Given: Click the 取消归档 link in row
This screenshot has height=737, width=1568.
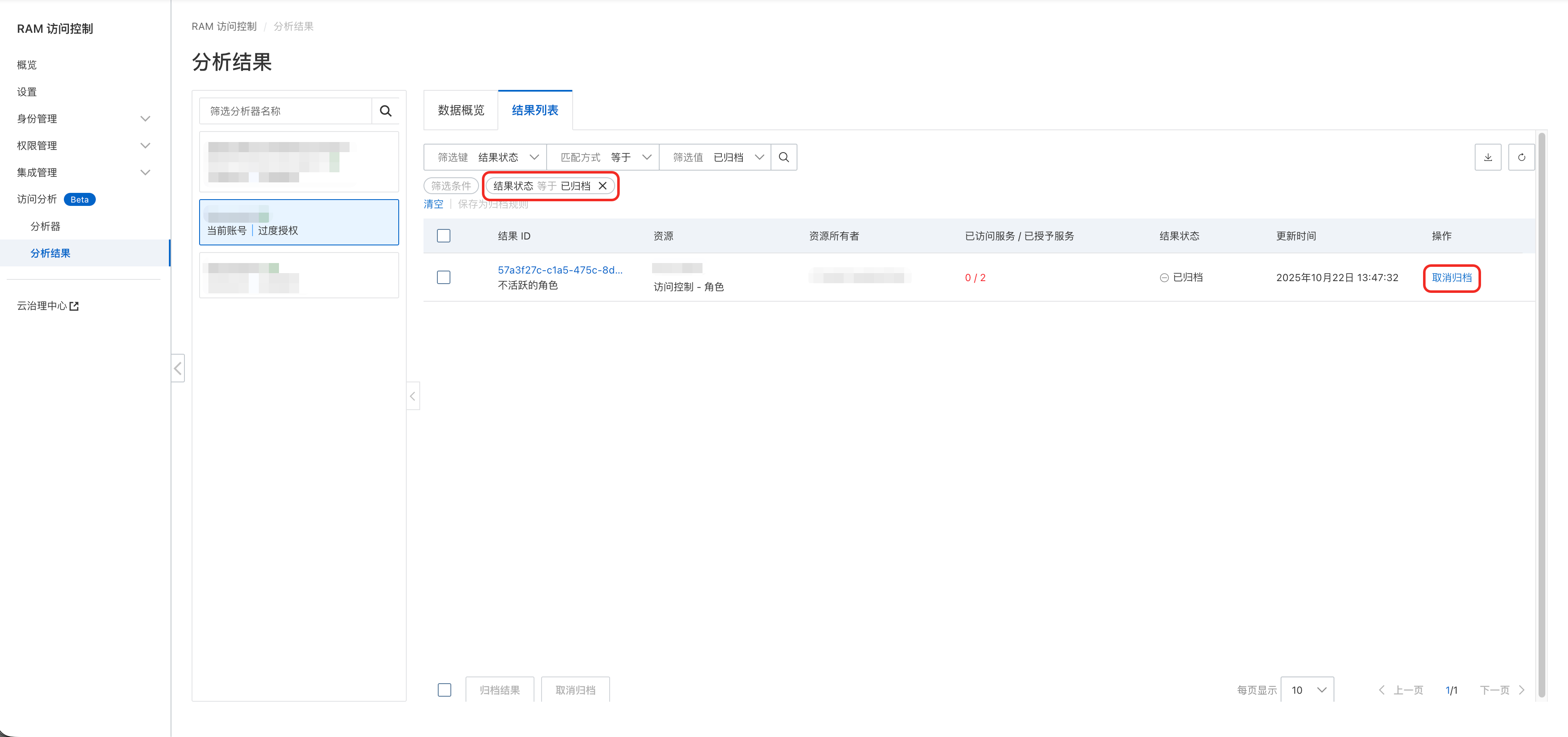Looking at the screenshot, I should tap(1451, 277).
